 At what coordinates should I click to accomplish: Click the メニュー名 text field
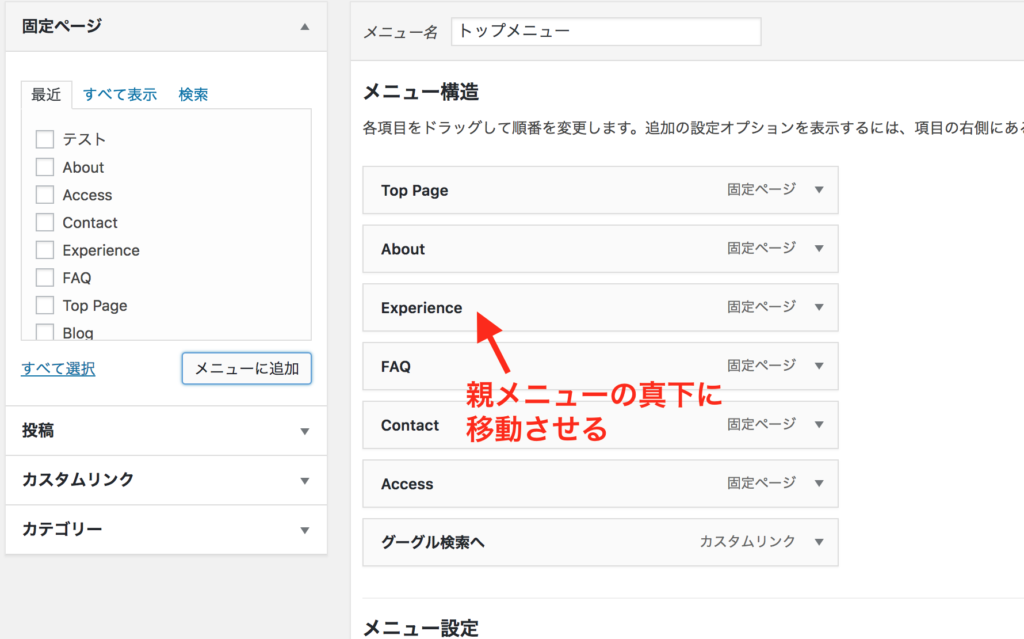606,32
